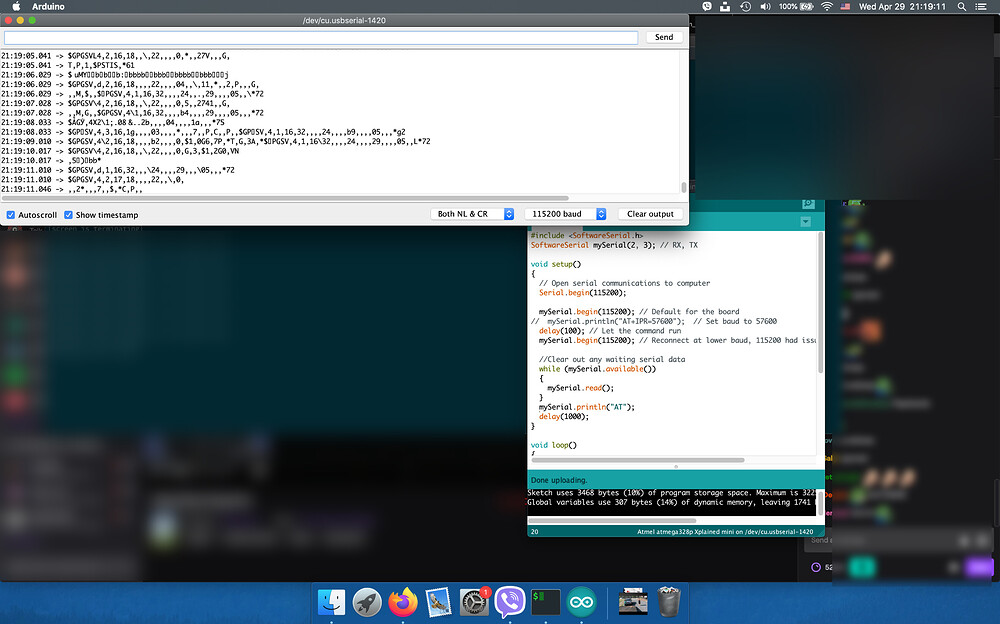
Task: Uncheck Show timestamp in Serial Monitor
Action: [68, 214]
